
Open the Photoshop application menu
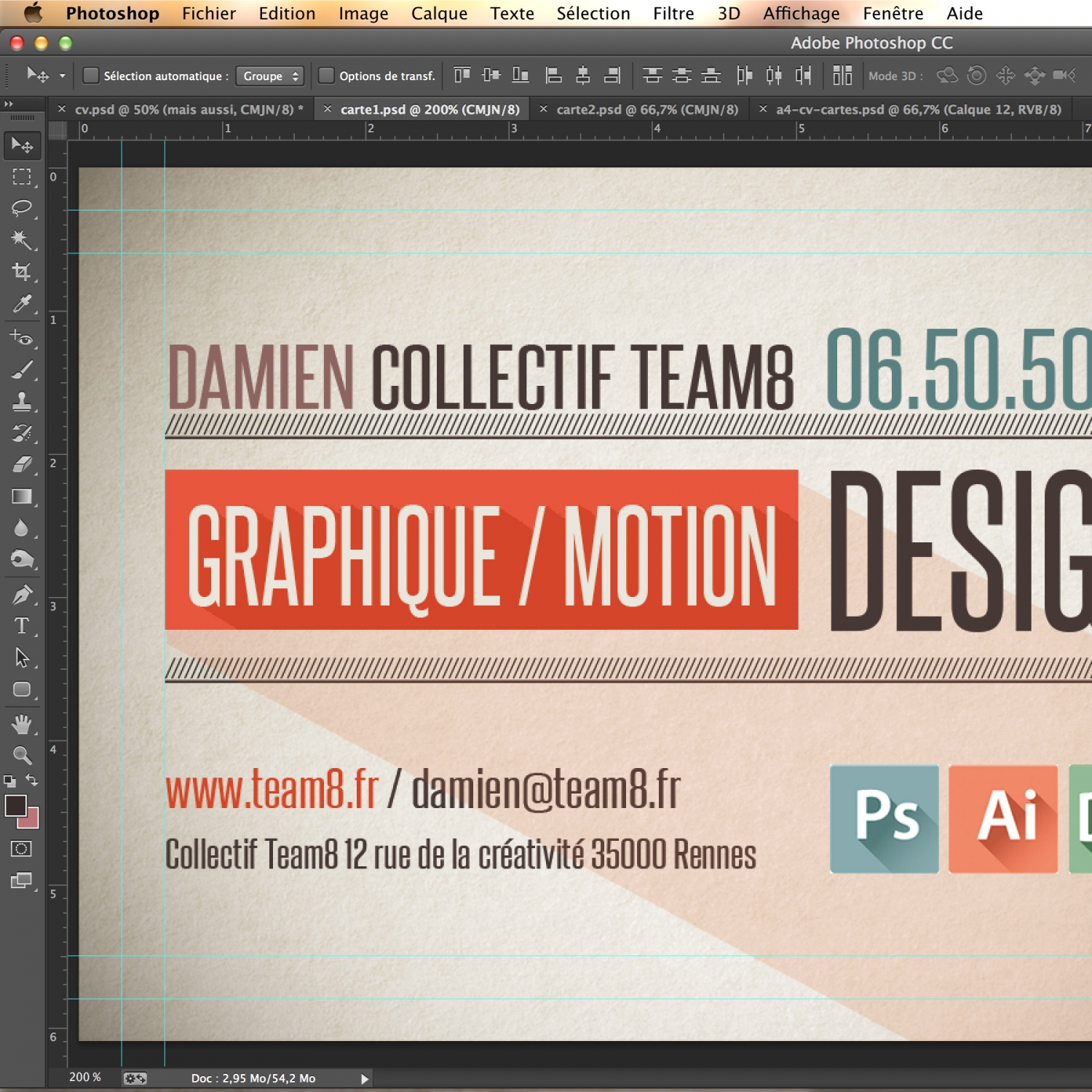(112, 13)
